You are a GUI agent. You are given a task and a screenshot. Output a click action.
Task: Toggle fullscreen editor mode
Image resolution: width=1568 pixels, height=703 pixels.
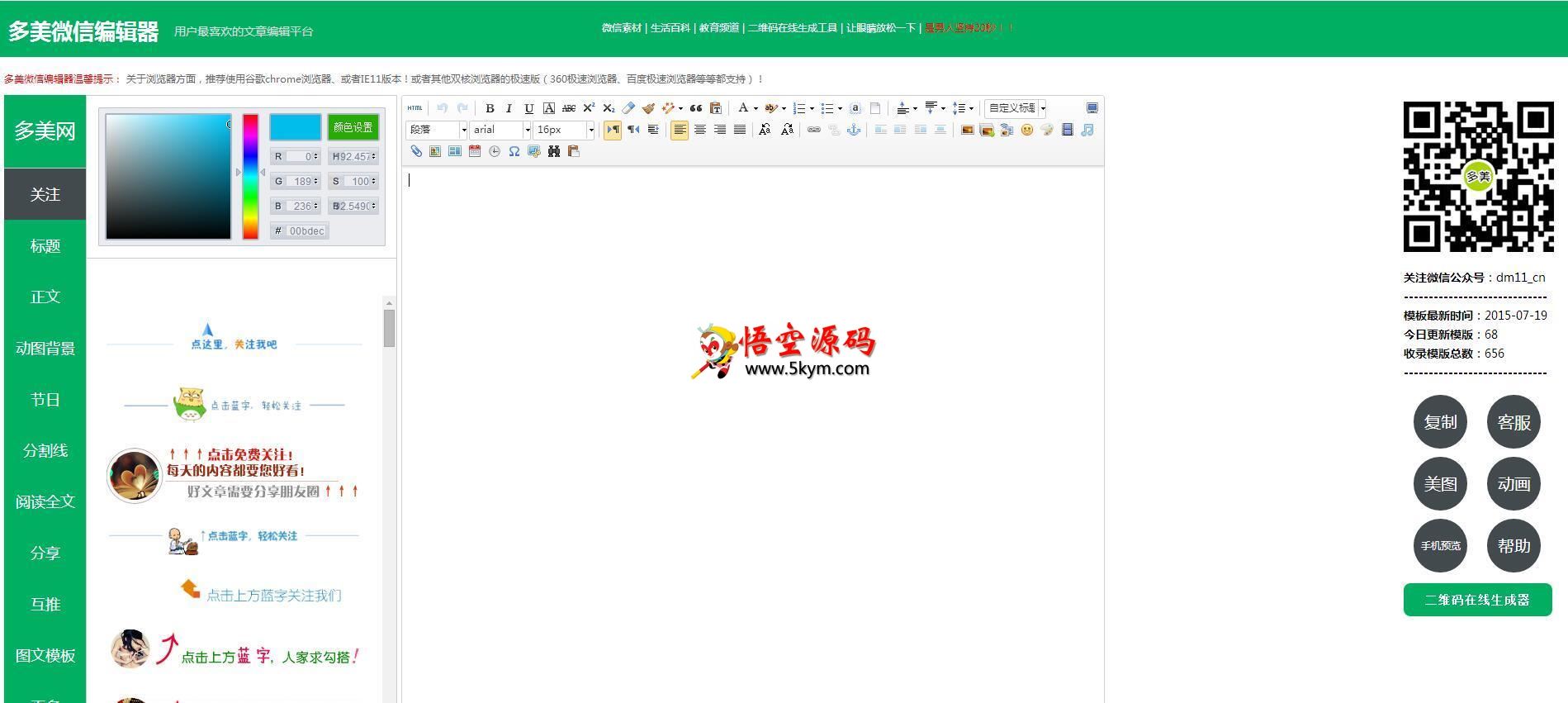coord(1092,108)
